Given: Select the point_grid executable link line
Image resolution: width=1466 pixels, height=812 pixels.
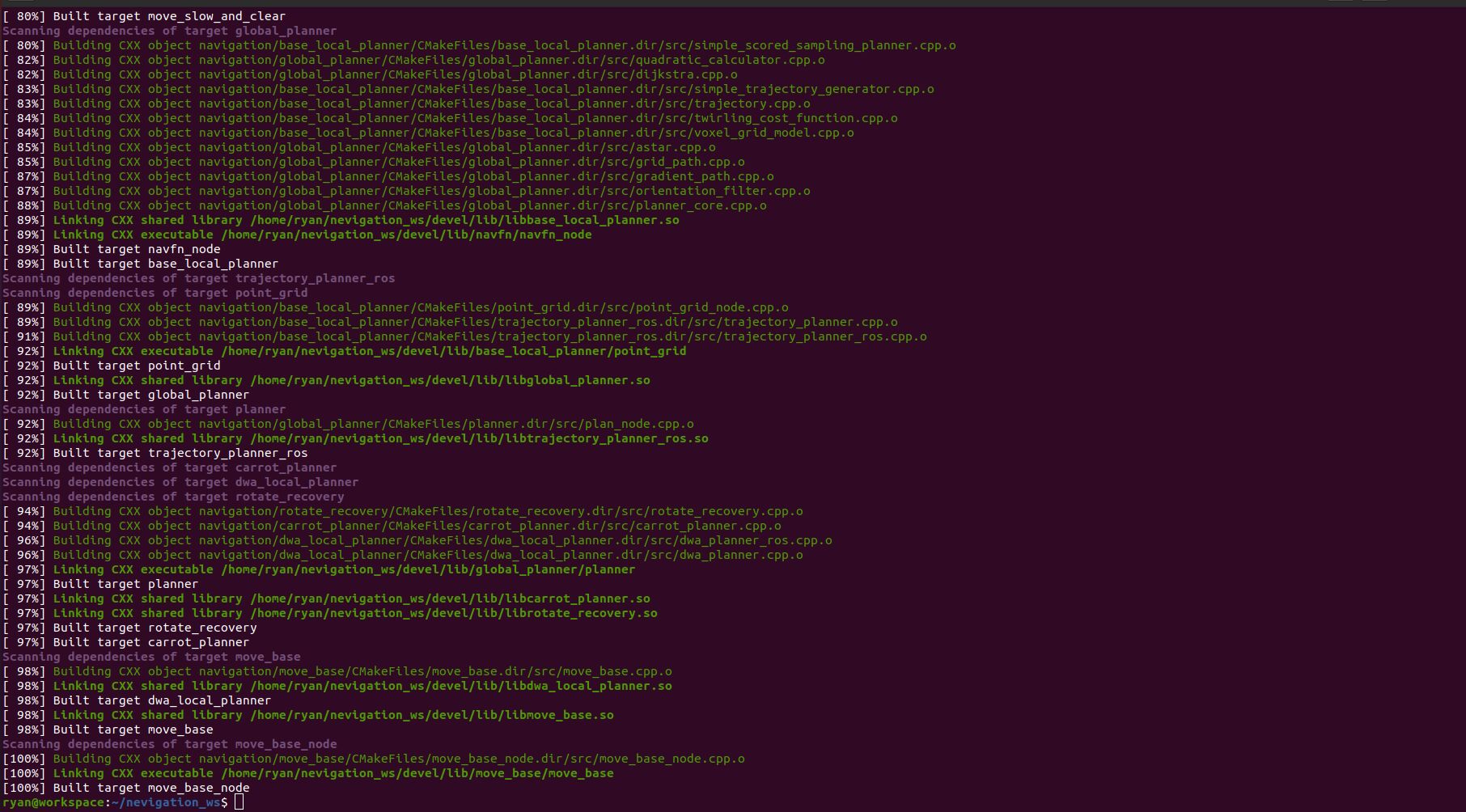Looking at the screenshot, I should (x=364, y=351).
